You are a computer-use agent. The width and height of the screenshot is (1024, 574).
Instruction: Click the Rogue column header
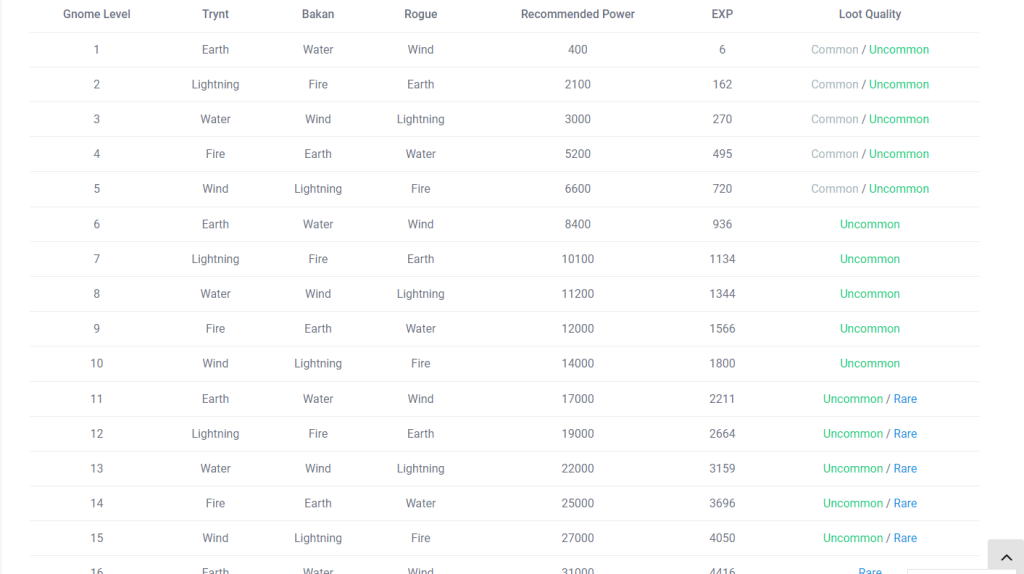click(x=420, y=14)
